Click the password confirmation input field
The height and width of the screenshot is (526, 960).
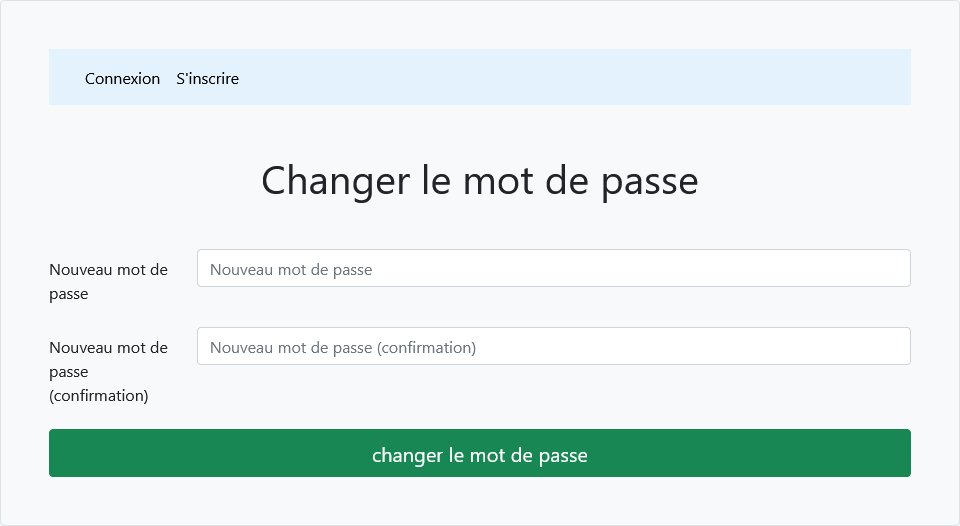click(553, 346)
